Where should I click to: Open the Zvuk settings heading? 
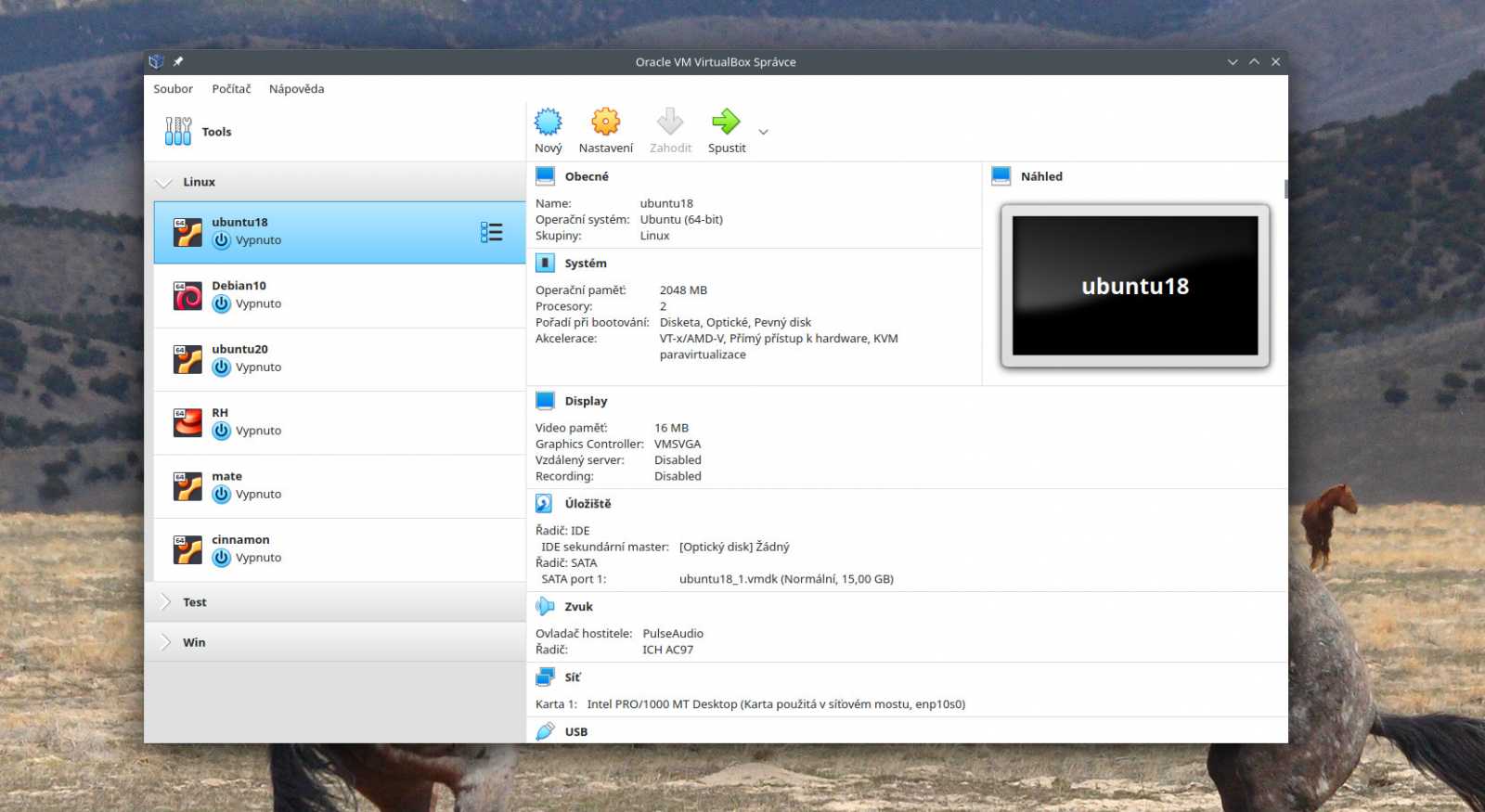[x=578, y=607]
